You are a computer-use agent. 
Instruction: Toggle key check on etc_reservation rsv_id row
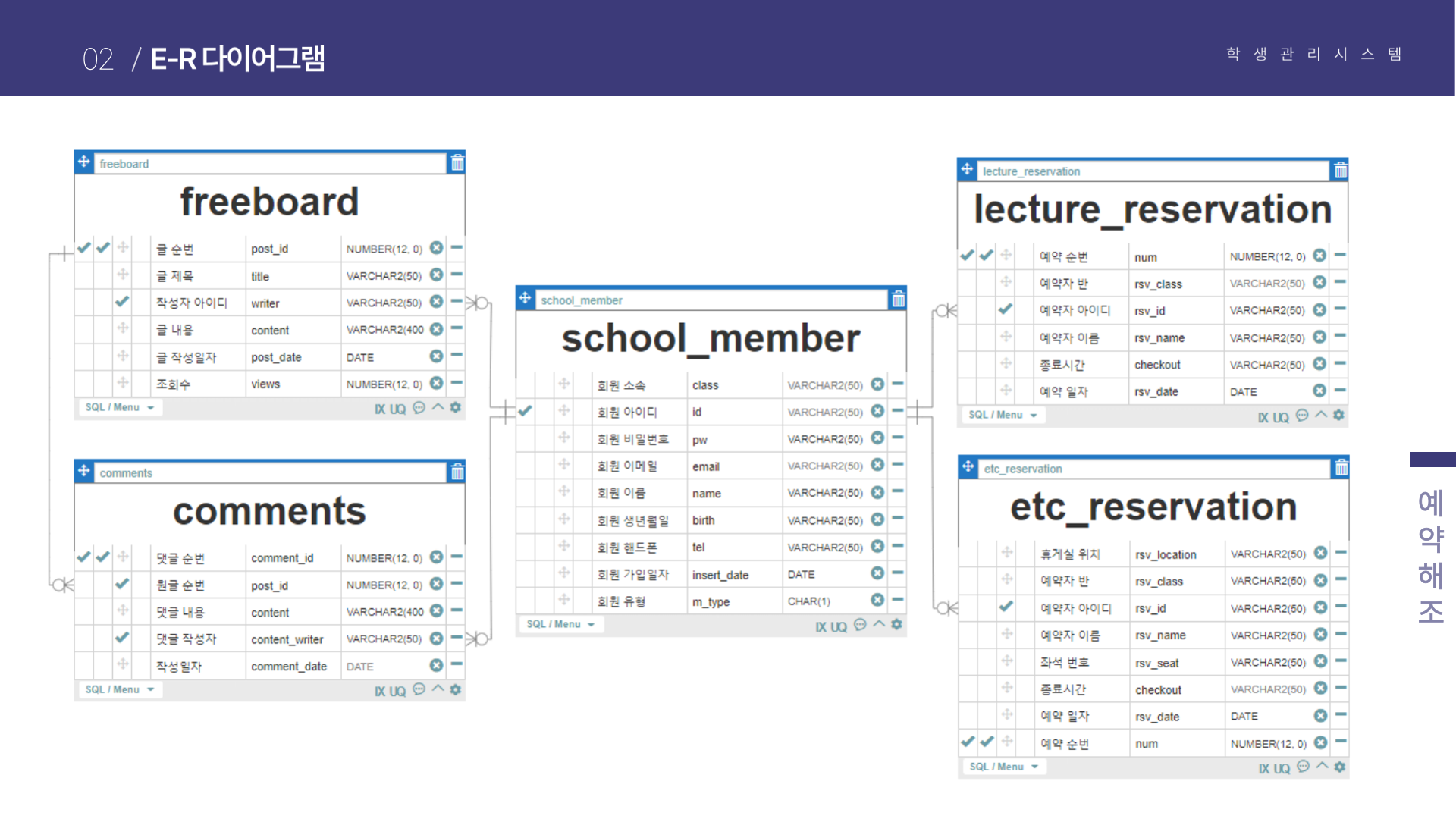[1006, 607]
